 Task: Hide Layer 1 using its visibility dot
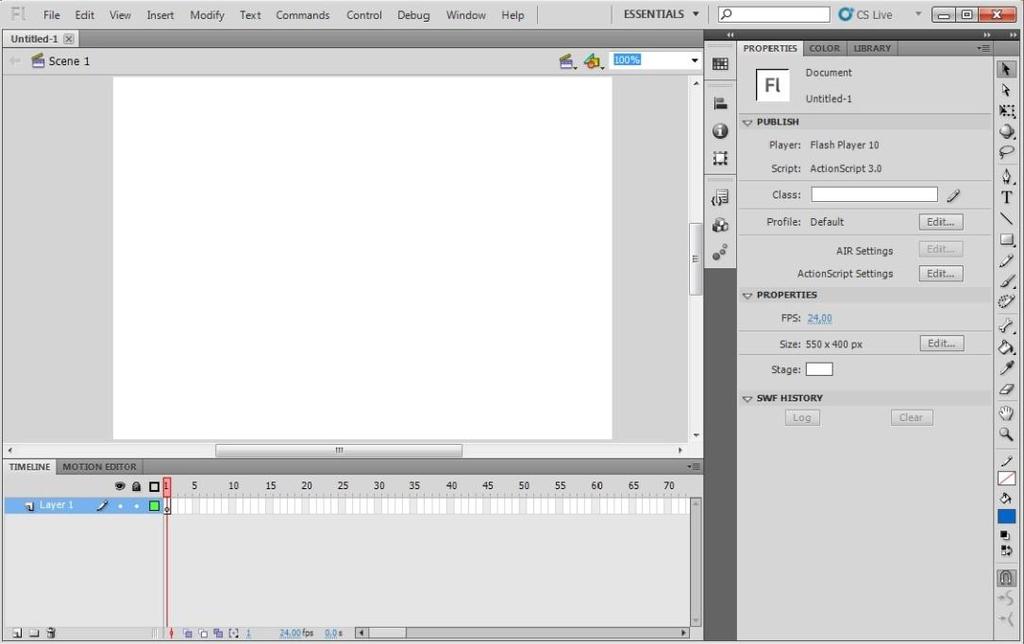coord(120,506)
